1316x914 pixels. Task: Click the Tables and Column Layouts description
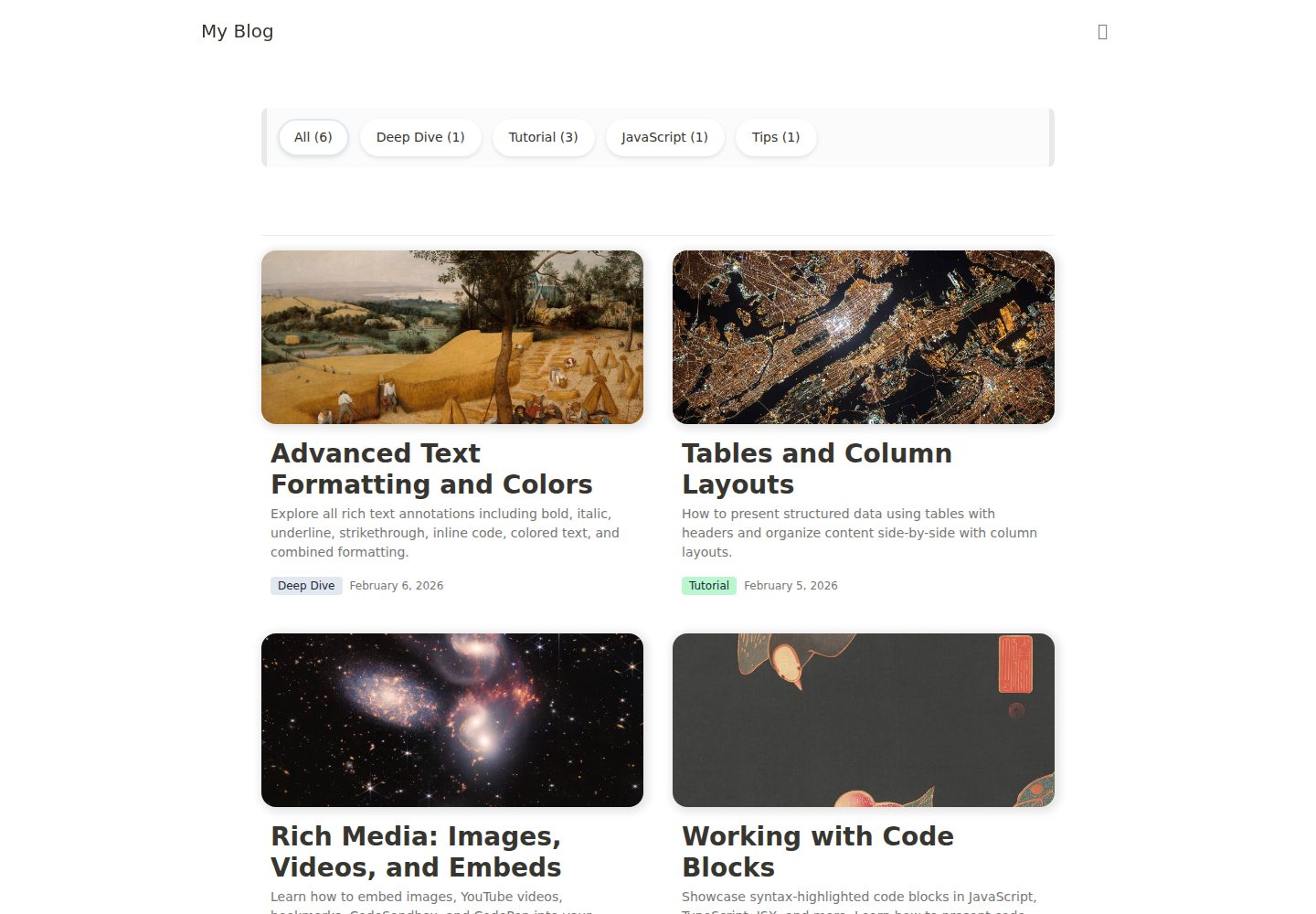(859, 533)
